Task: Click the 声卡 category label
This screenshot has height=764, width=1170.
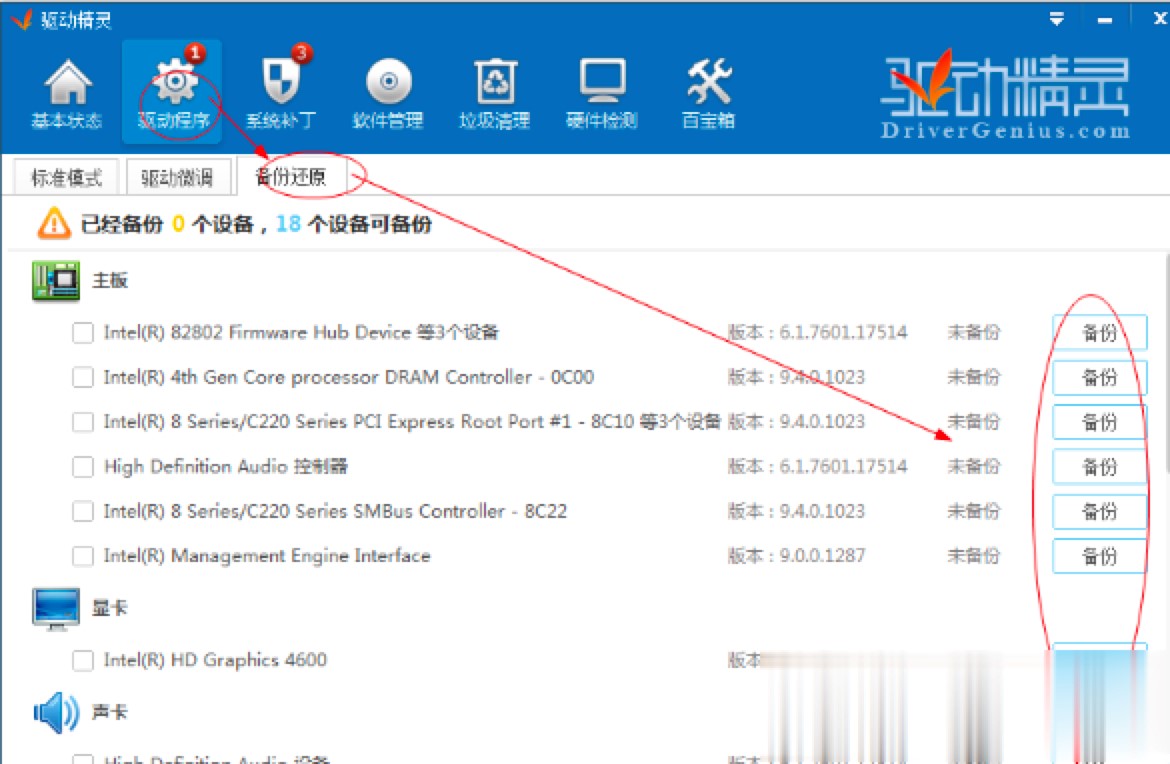Action: click(110, 712)
